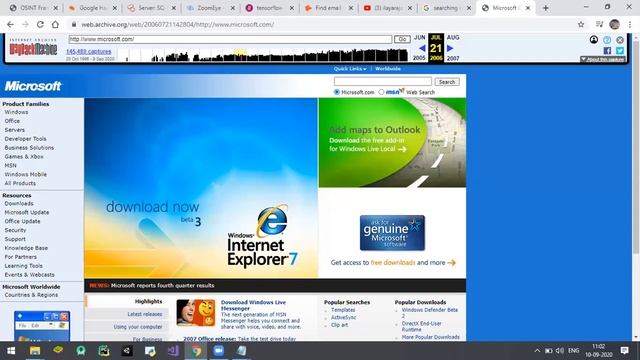Open Zoom from taskbar
Viewport: 640px width, 360px height.
(x=218, y=351)
